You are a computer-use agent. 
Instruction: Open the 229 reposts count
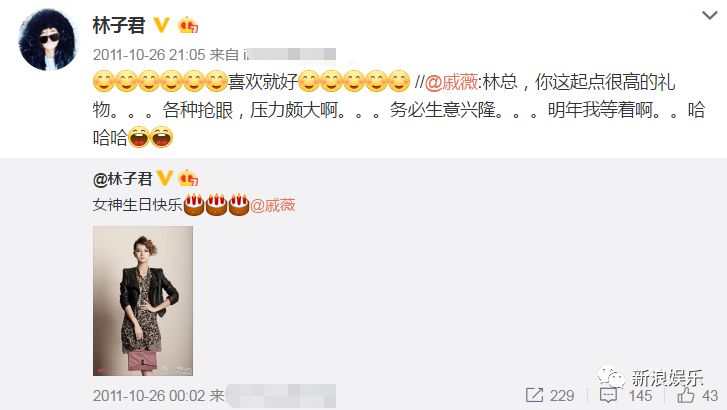561,396
